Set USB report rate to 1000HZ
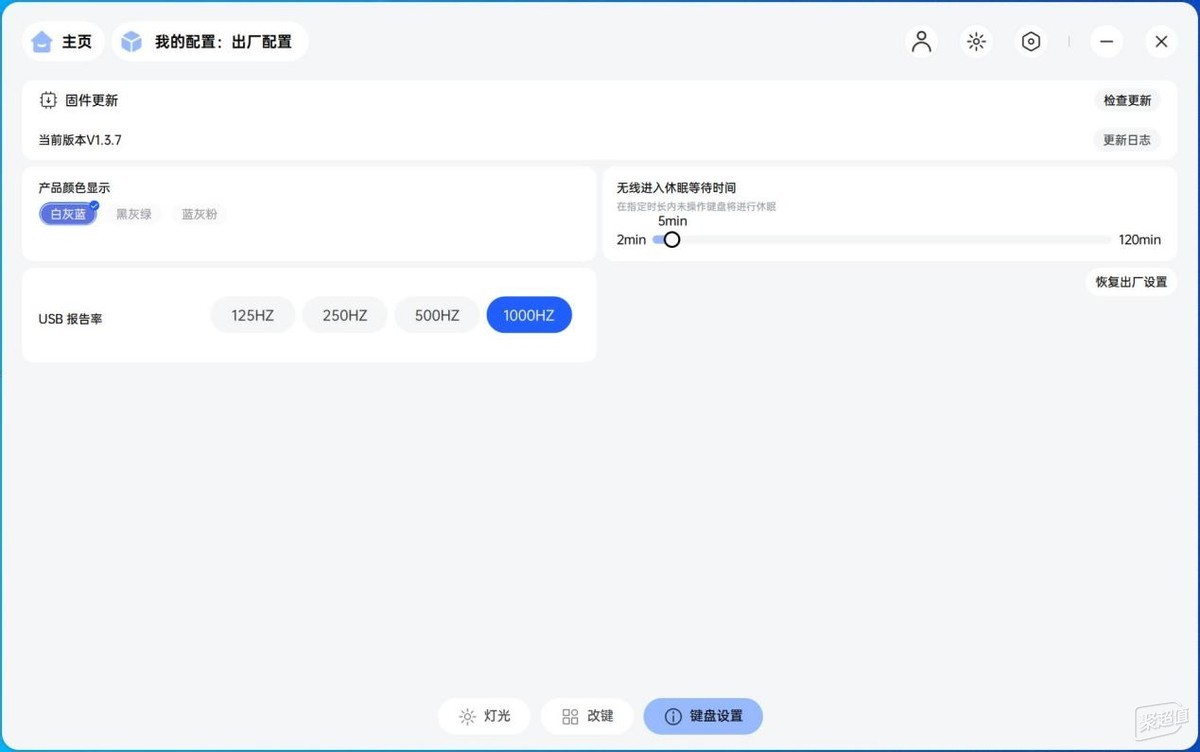The height and width of the screenshot is (752, 1200). click(x=529, y=315)
